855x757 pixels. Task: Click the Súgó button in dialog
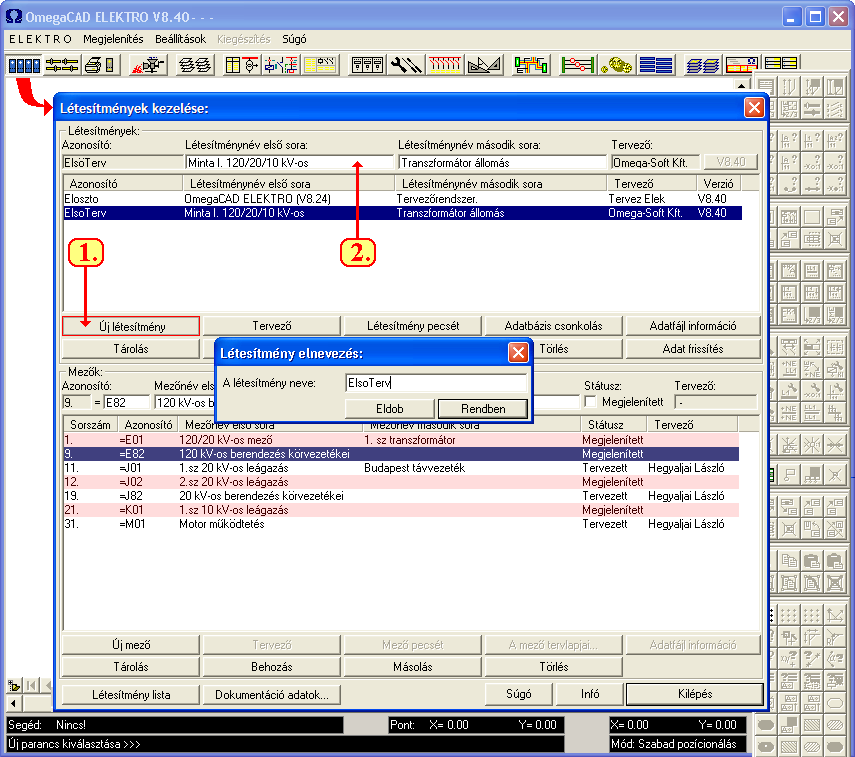click(519, 694)
